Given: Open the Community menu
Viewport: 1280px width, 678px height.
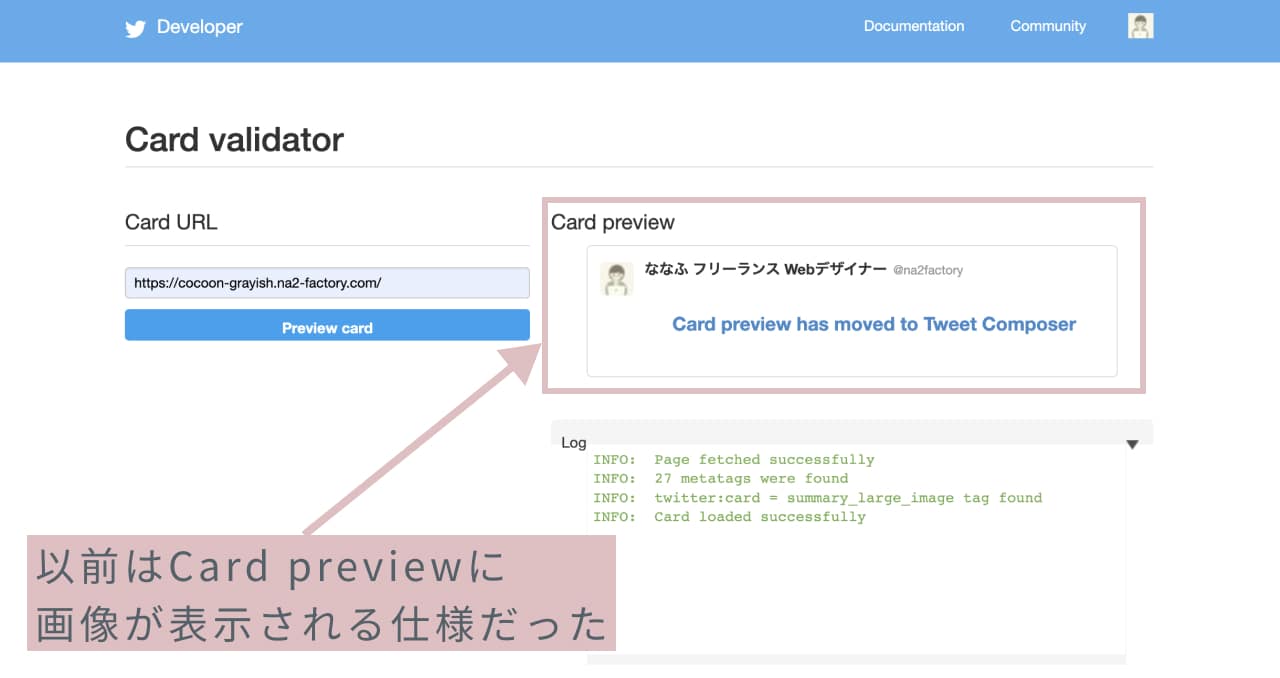Looking at the screenshot, I should coord(1048,26).
